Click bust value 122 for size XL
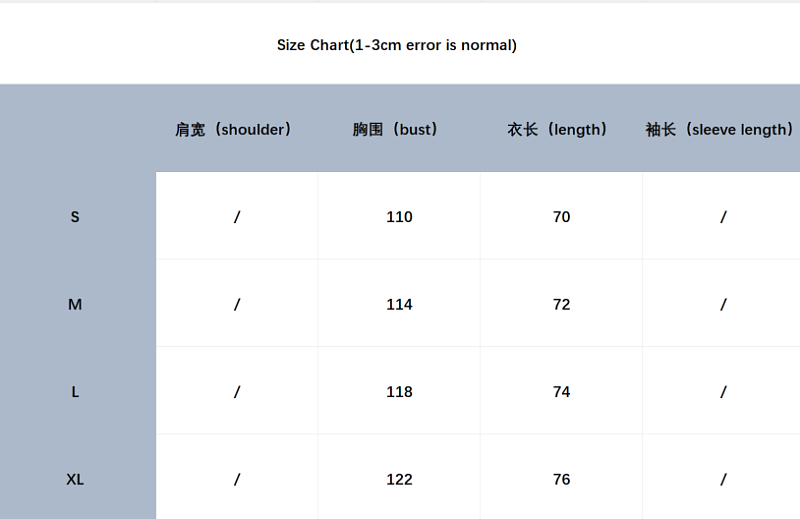Viewport: 800px width, 519px height. pyautogui.click(x=399, y=480)
